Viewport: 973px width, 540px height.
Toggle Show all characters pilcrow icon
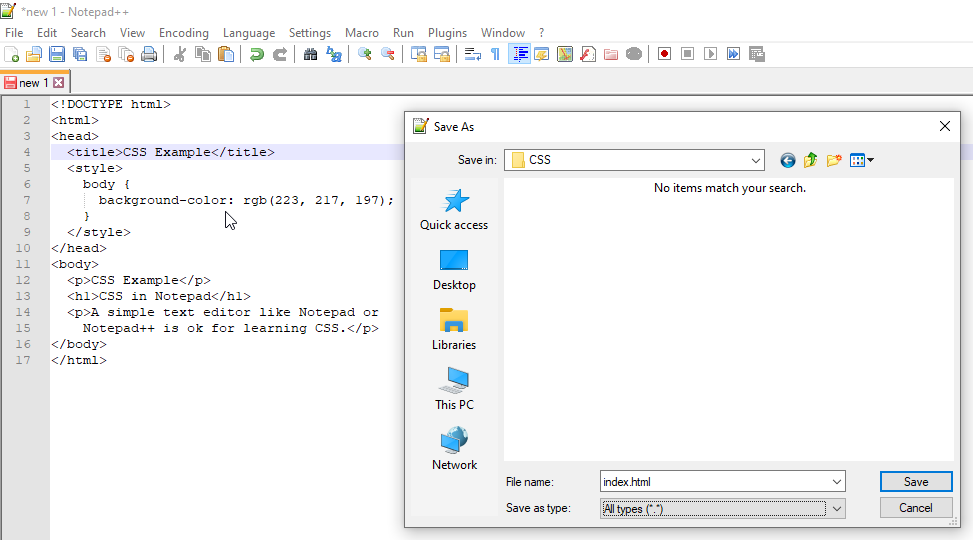tap(495, 55)
